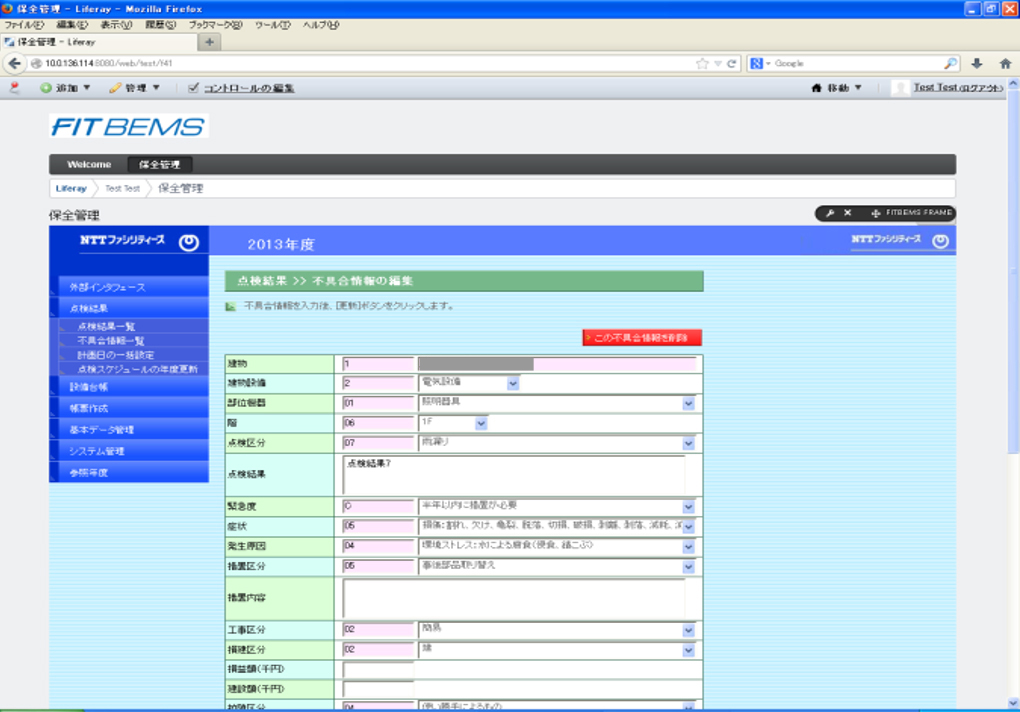Click the 点検結果 text area field
The width and height of the screenshot is (1020, 712).
point(514,475)
